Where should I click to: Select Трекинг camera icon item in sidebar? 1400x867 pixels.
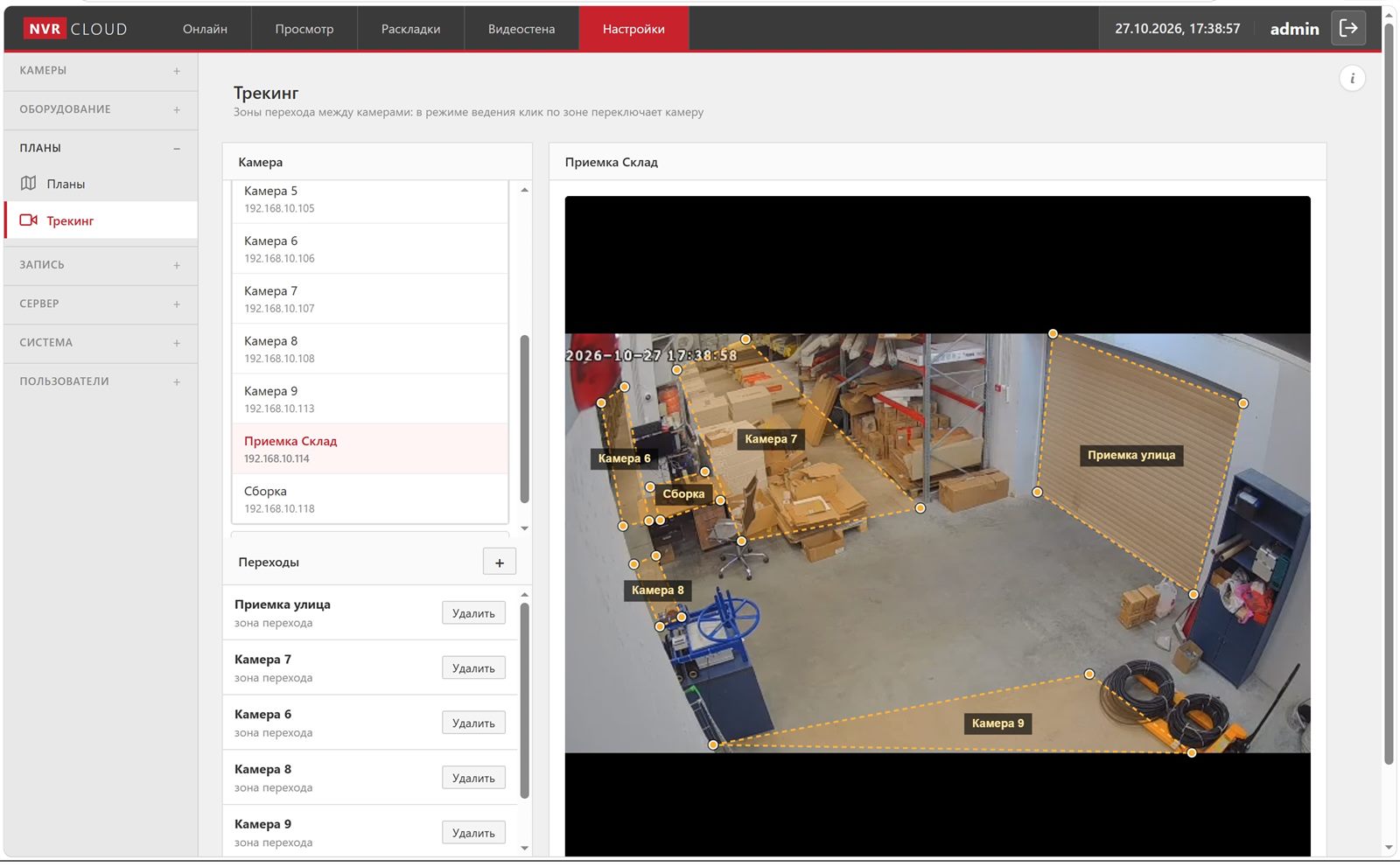point(101,220)
